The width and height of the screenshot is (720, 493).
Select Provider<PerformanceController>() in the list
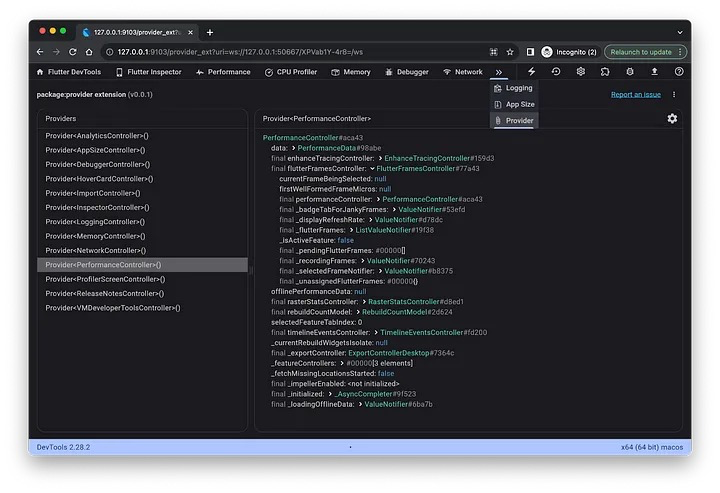point(142,265)
